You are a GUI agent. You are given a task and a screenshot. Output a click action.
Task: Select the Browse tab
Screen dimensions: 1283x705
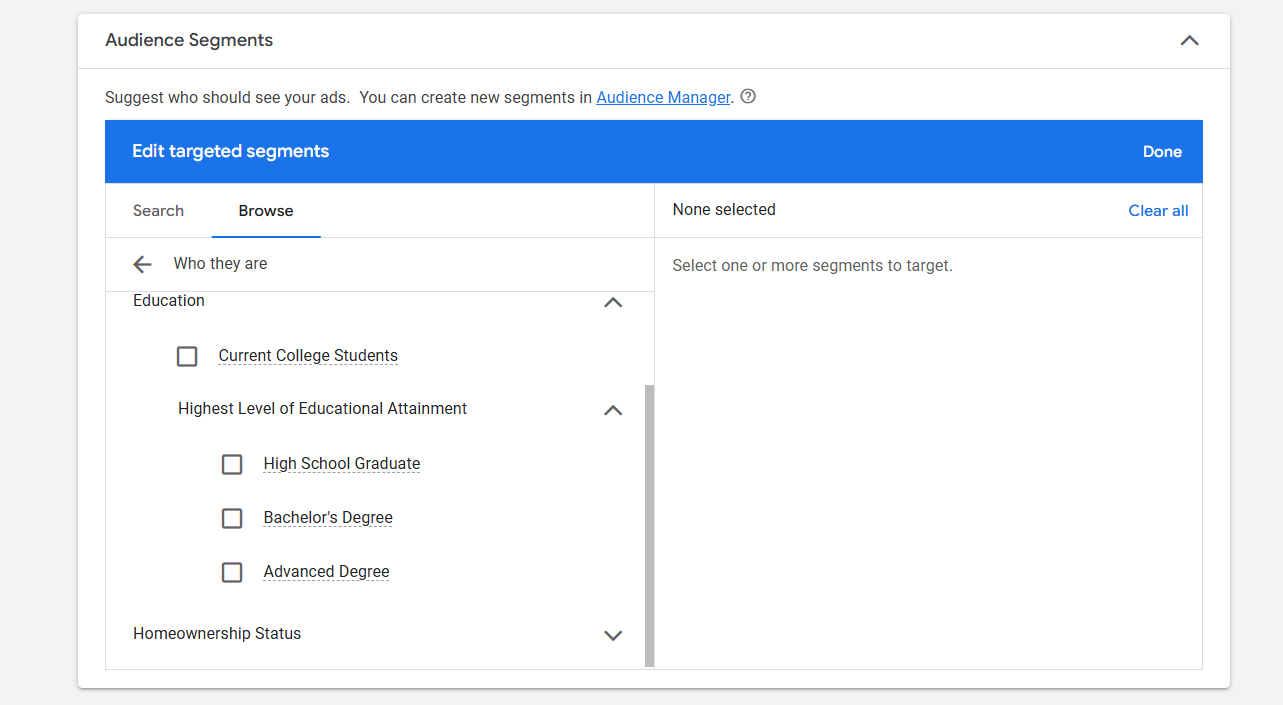click(x=266, y=211)
